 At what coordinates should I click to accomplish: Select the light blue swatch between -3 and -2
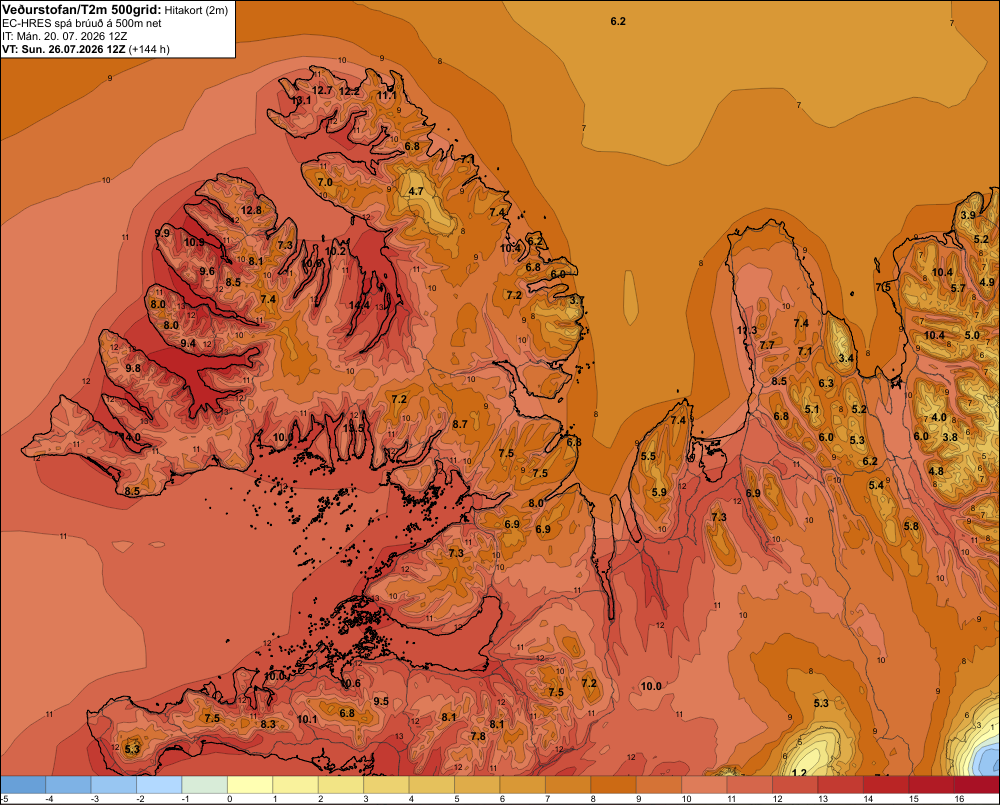tap(114, 785)
